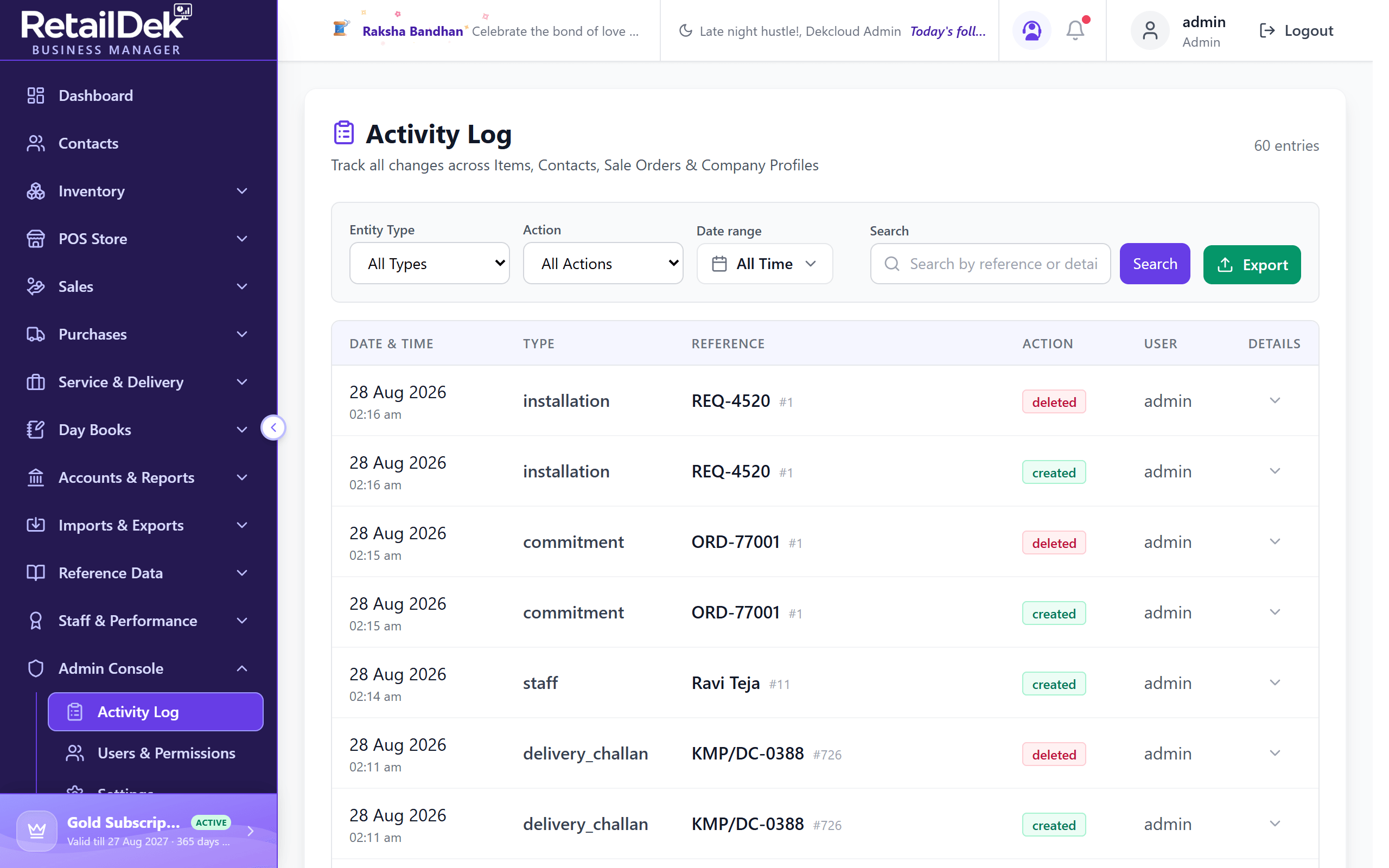Viewport: 1389px width, 868px height.
Task: Click the Reference Data book icon
Action: [x=36, y=572]
